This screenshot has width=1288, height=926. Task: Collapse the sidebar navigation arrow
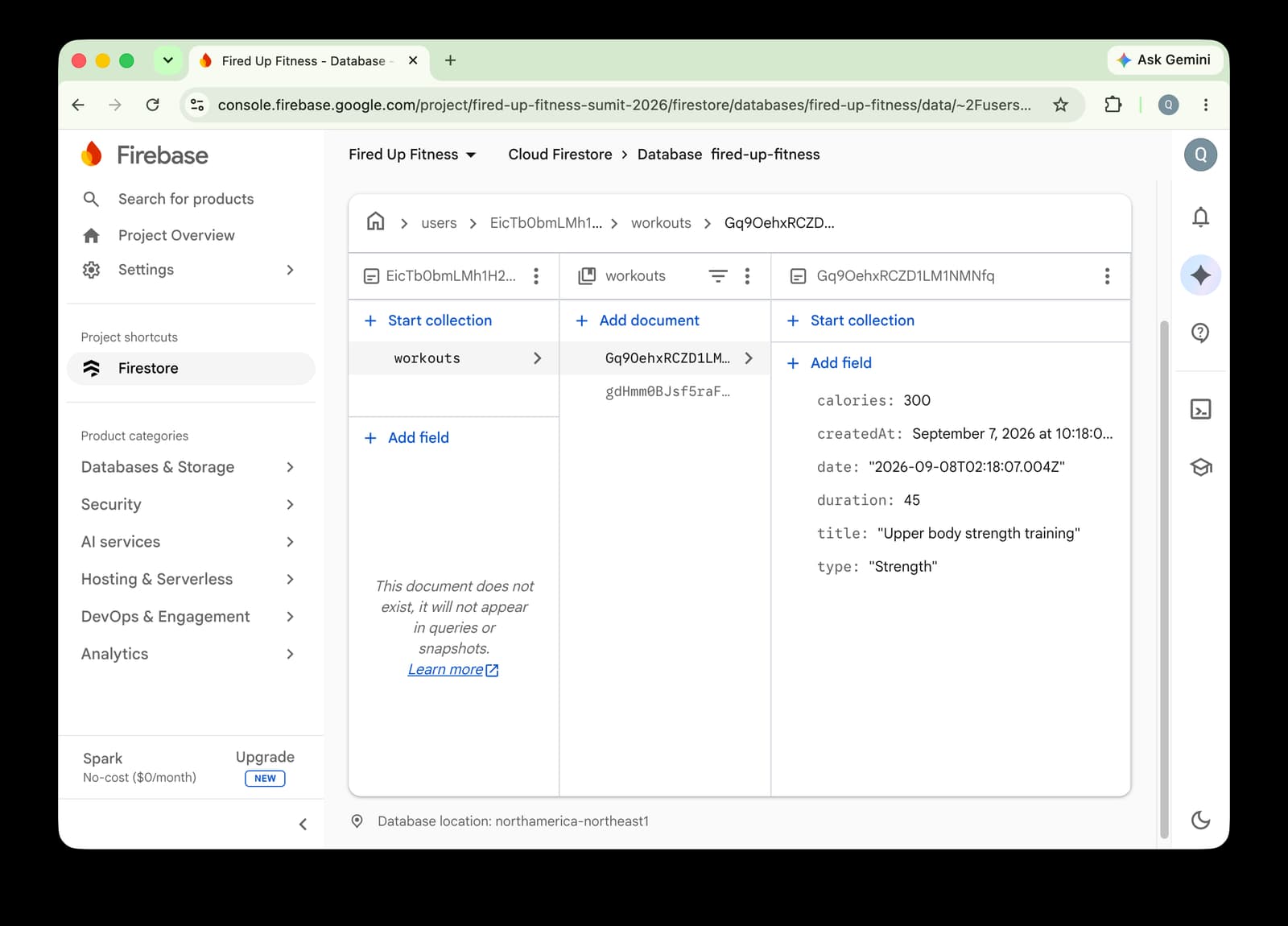(x=303, y=824)
